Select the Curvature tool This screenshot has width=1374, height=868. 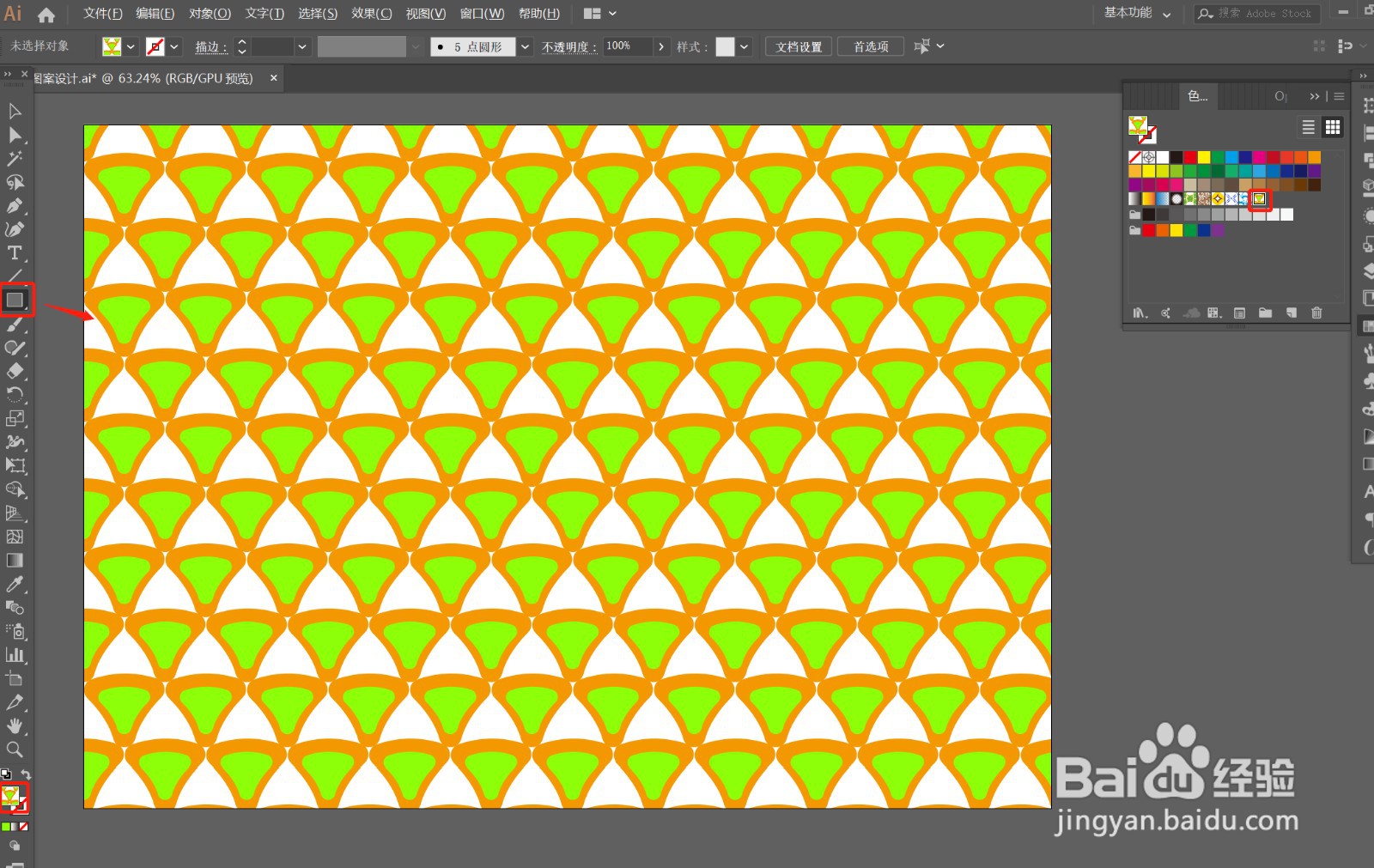[x=15, y=229]
